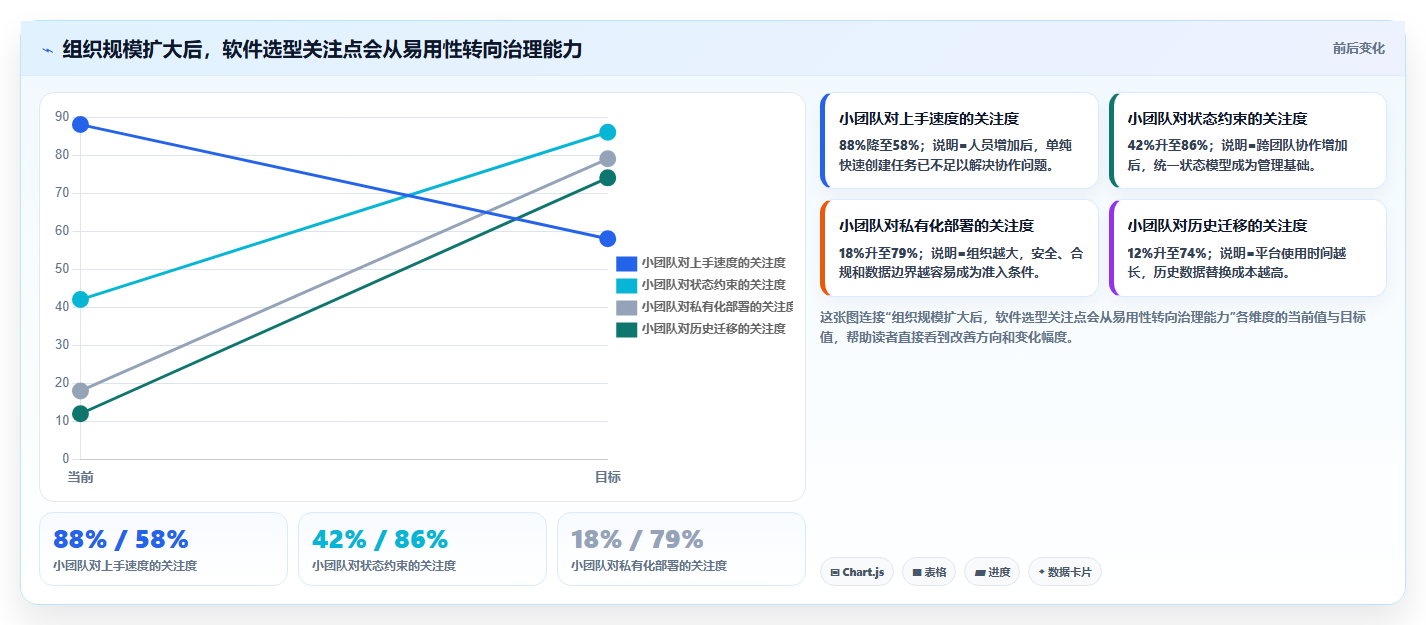This screenshot has width=1426, height=625.
Task: Open the 18% / 79% stat card
Action: [x=681, y=549]
